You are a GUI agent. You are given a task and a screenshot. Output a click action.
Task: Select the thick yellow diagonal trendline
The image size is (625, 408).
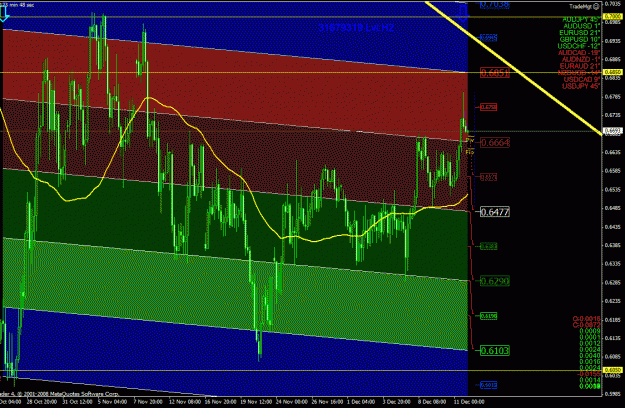click(513, 69)
